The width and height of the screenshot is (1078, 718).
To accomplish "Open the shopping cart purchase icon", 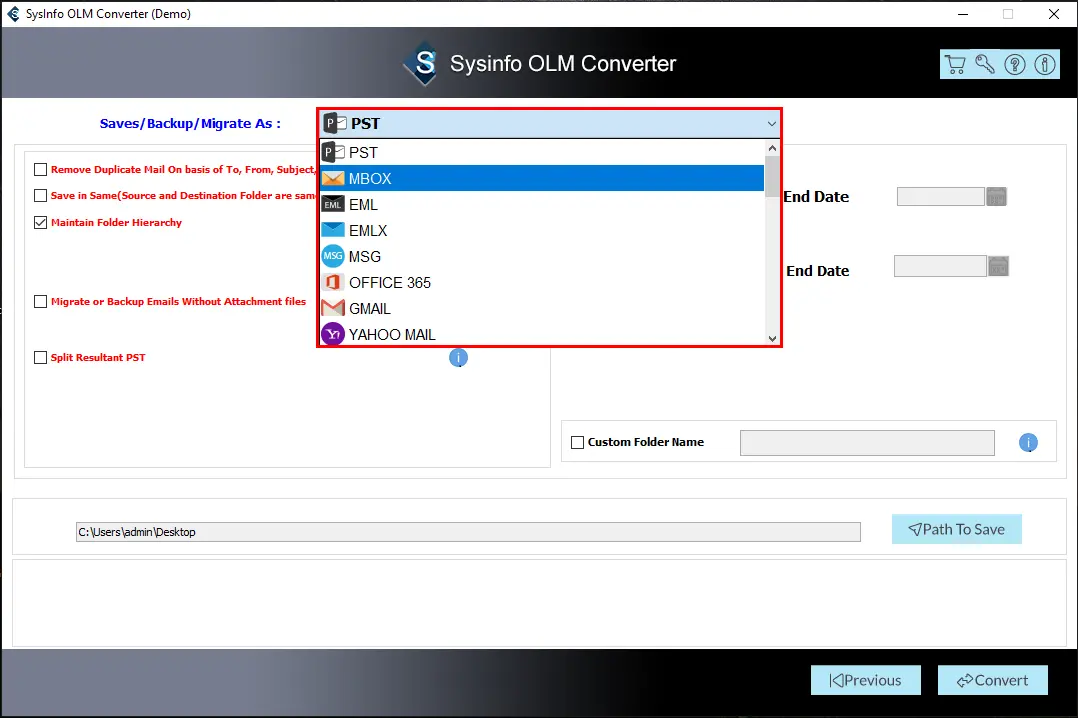I will click(x=955, y=65).
